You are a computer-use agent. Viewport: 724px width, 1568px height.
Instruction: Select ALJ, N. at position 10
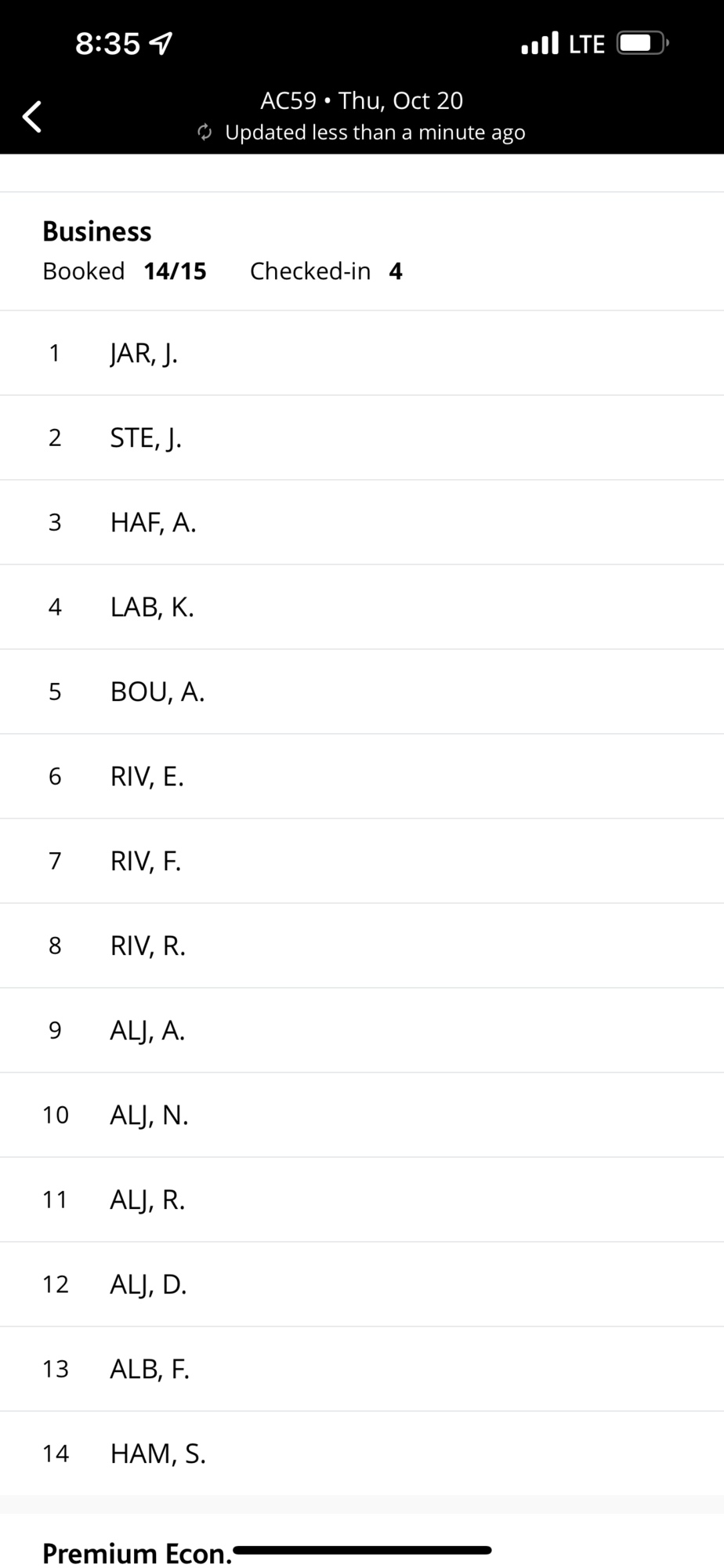click(362, 1115)
